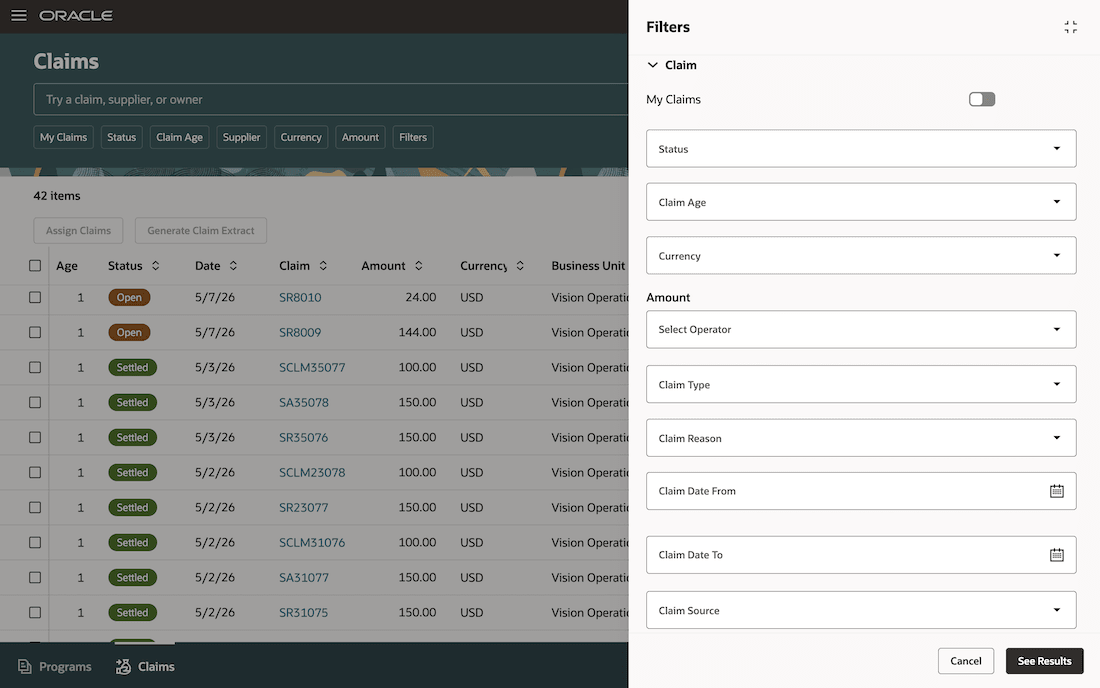The height and width of the screenshot is (688, 1100).
Task: Open the Select Operator dropdown for Amount
Action: 861,330
